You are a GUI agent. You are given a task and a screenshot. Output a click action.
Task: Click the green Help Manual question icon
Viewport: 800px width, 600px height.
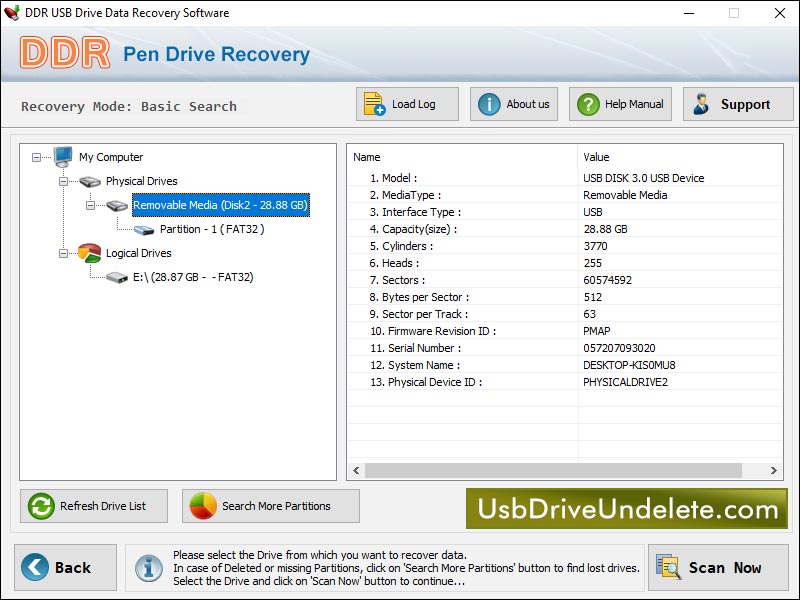pyautogui.click(x=588, y=104)
